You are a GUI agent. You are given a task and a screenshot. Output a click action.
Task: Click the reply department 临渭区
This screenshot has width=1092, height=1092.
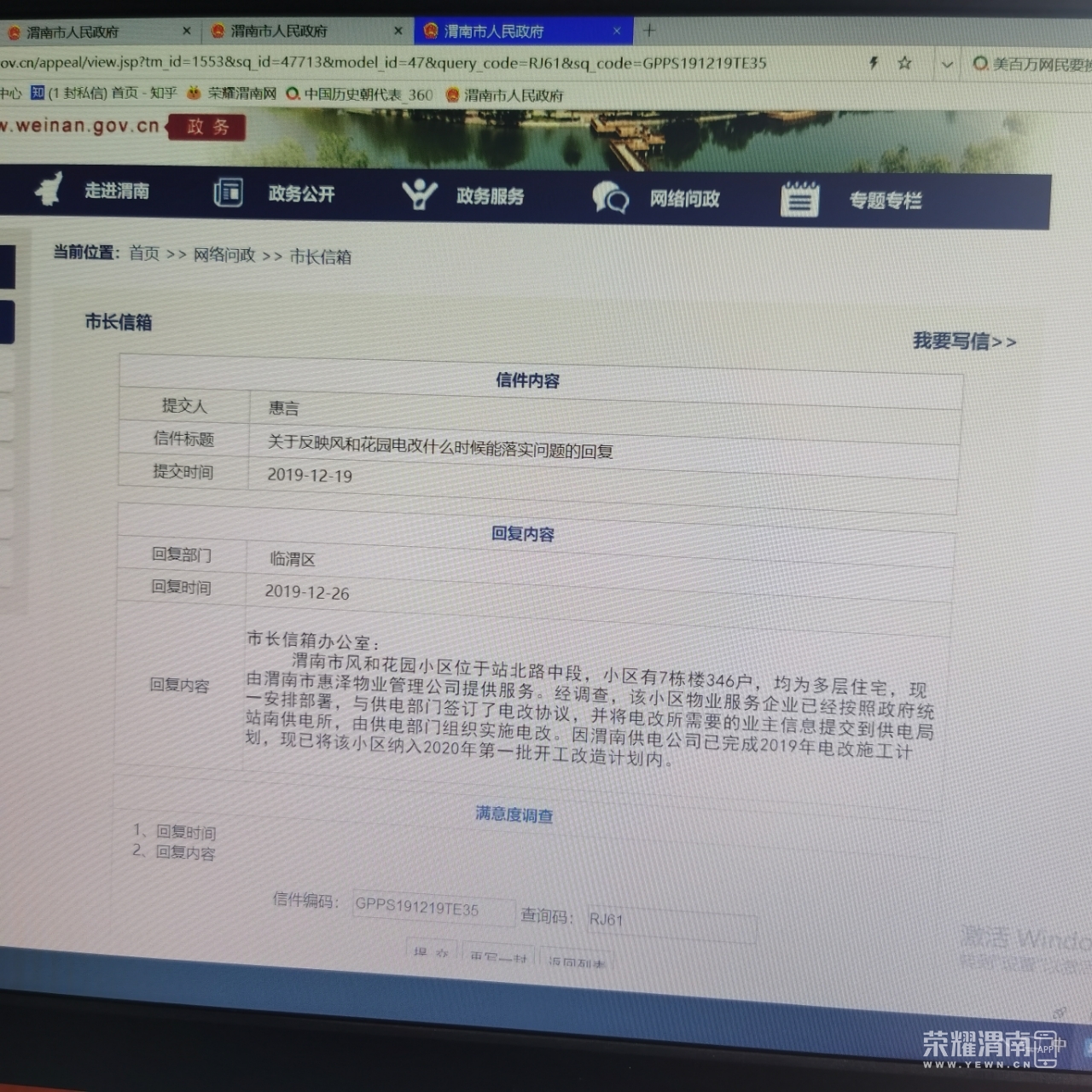click(293, 559)
